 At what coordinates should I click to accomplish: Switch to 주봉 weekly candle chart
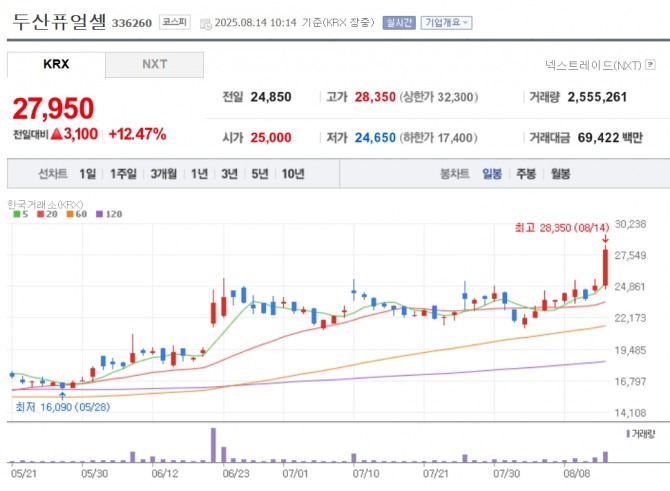click(x=526, y=173)
